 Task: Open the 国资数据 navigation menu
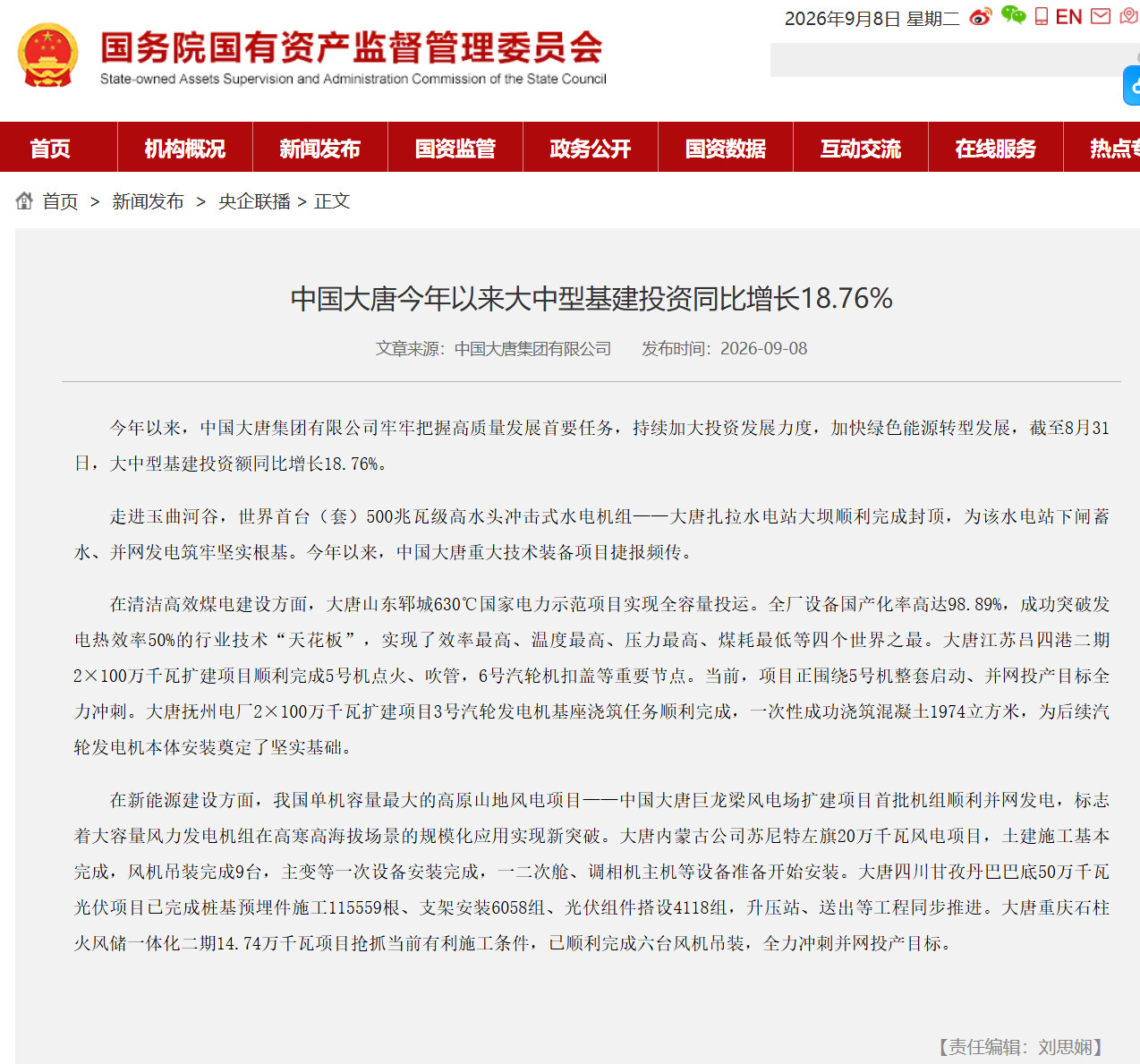726,149
